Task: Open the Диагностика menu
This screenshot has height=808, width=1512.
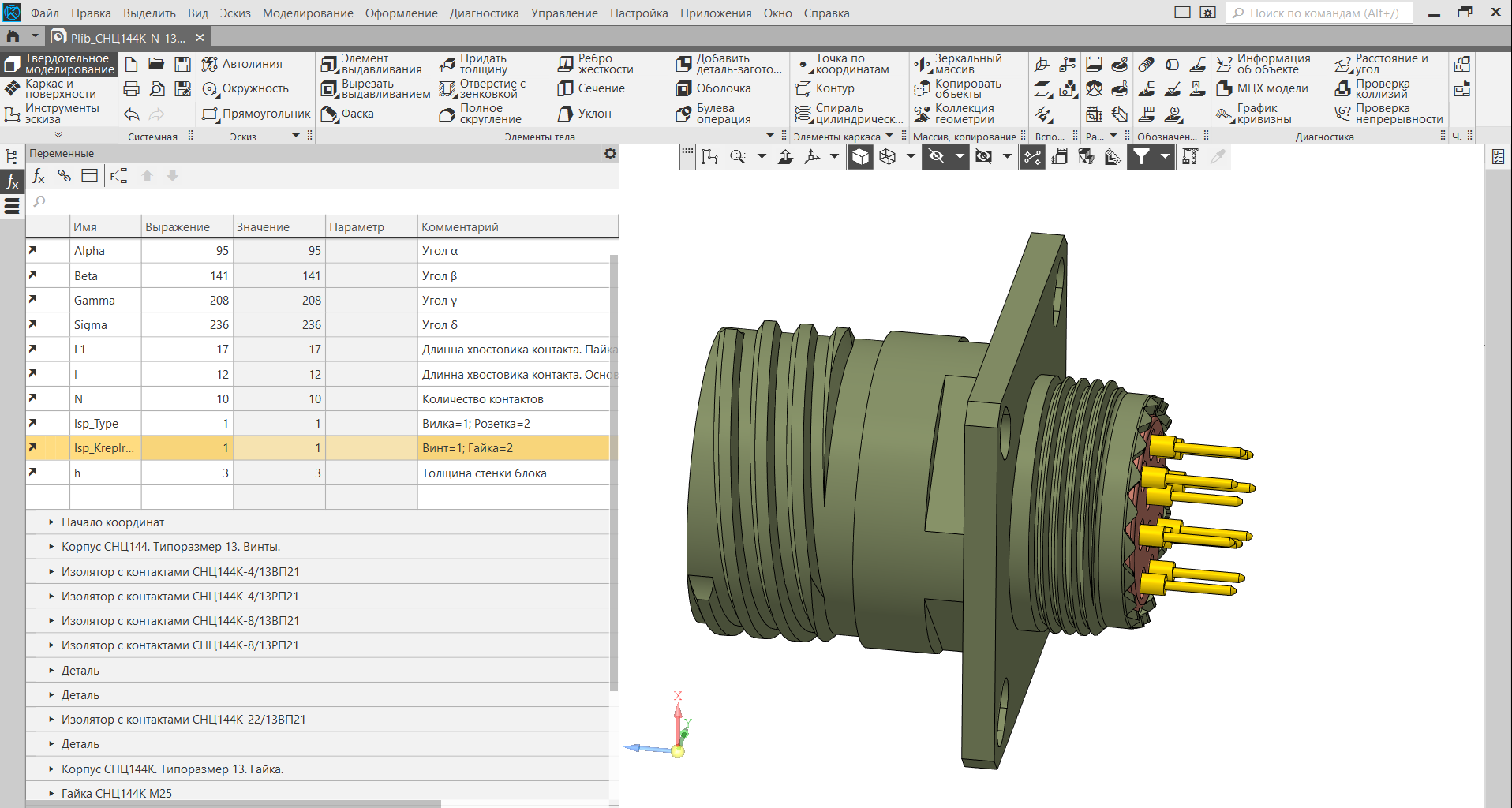Action: (484, 13)
